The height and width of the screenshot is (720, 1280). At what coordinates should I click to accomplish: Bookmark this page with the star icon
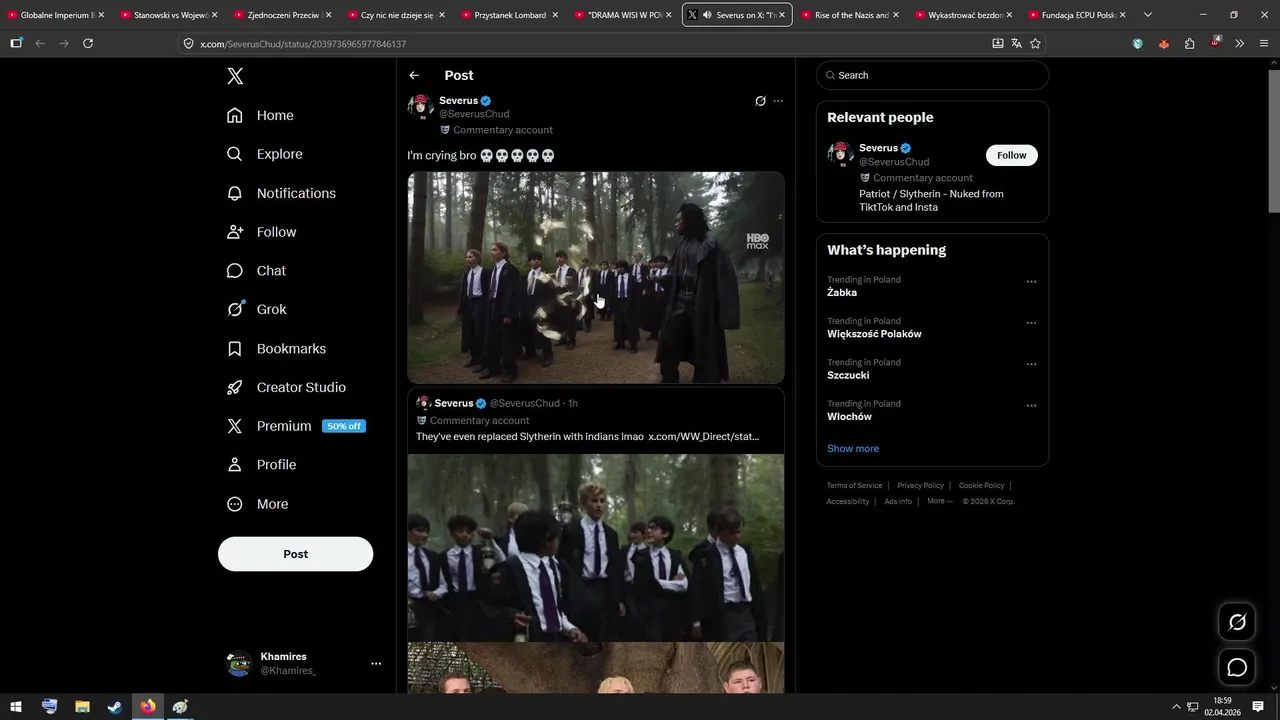(1035, 44)
